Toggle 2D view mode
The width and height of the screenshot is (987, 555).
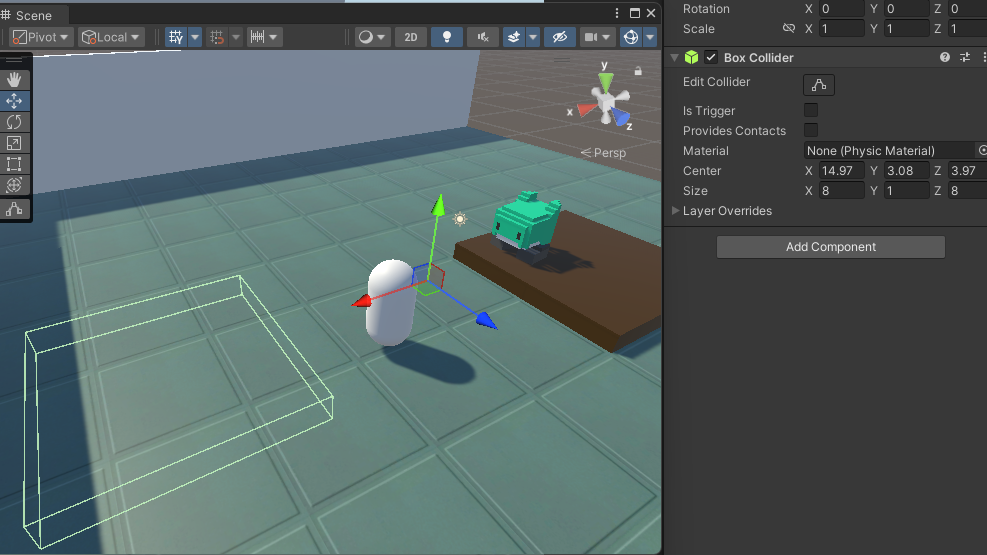(410, 37)
